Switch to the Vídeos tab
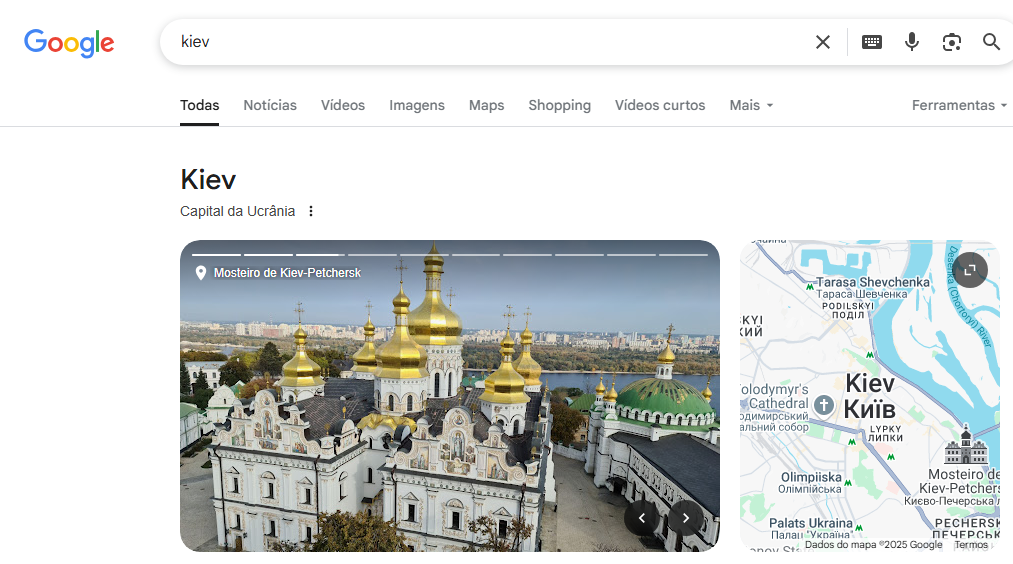 (343, 105)
